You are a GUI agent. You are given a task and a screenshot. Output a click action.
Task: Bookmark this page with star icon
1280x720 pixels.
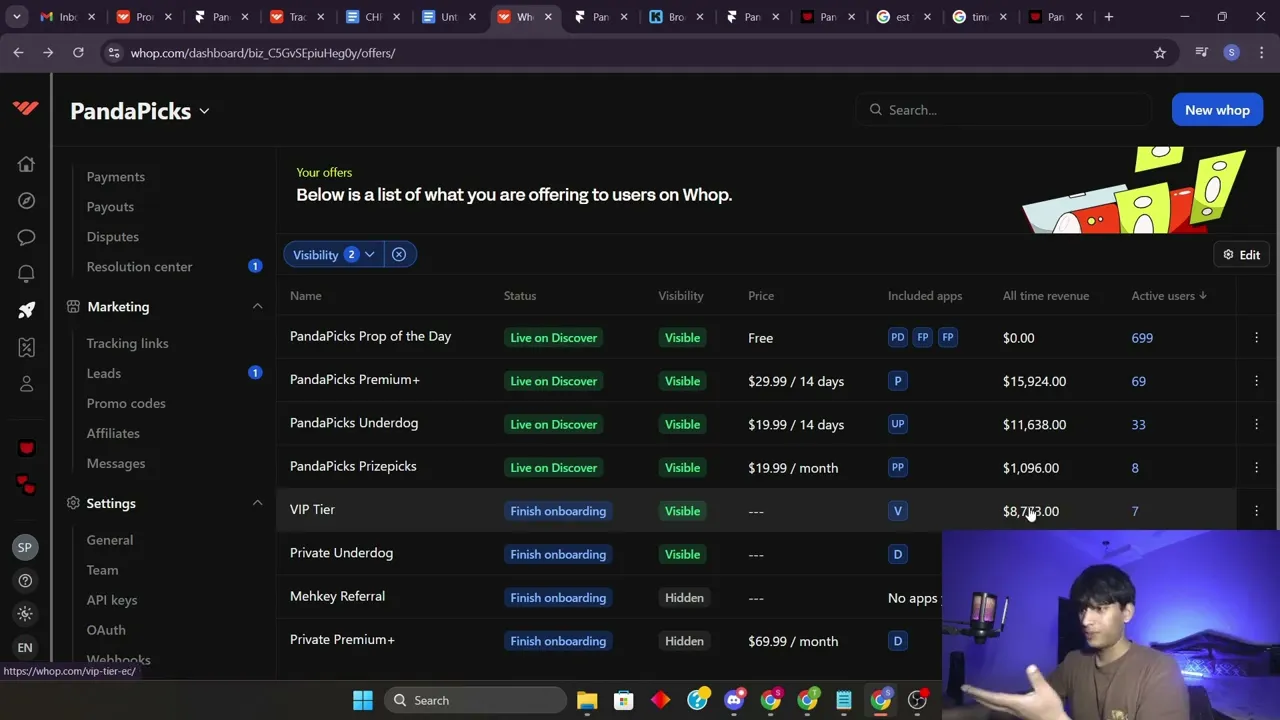tap(1159, 53)
